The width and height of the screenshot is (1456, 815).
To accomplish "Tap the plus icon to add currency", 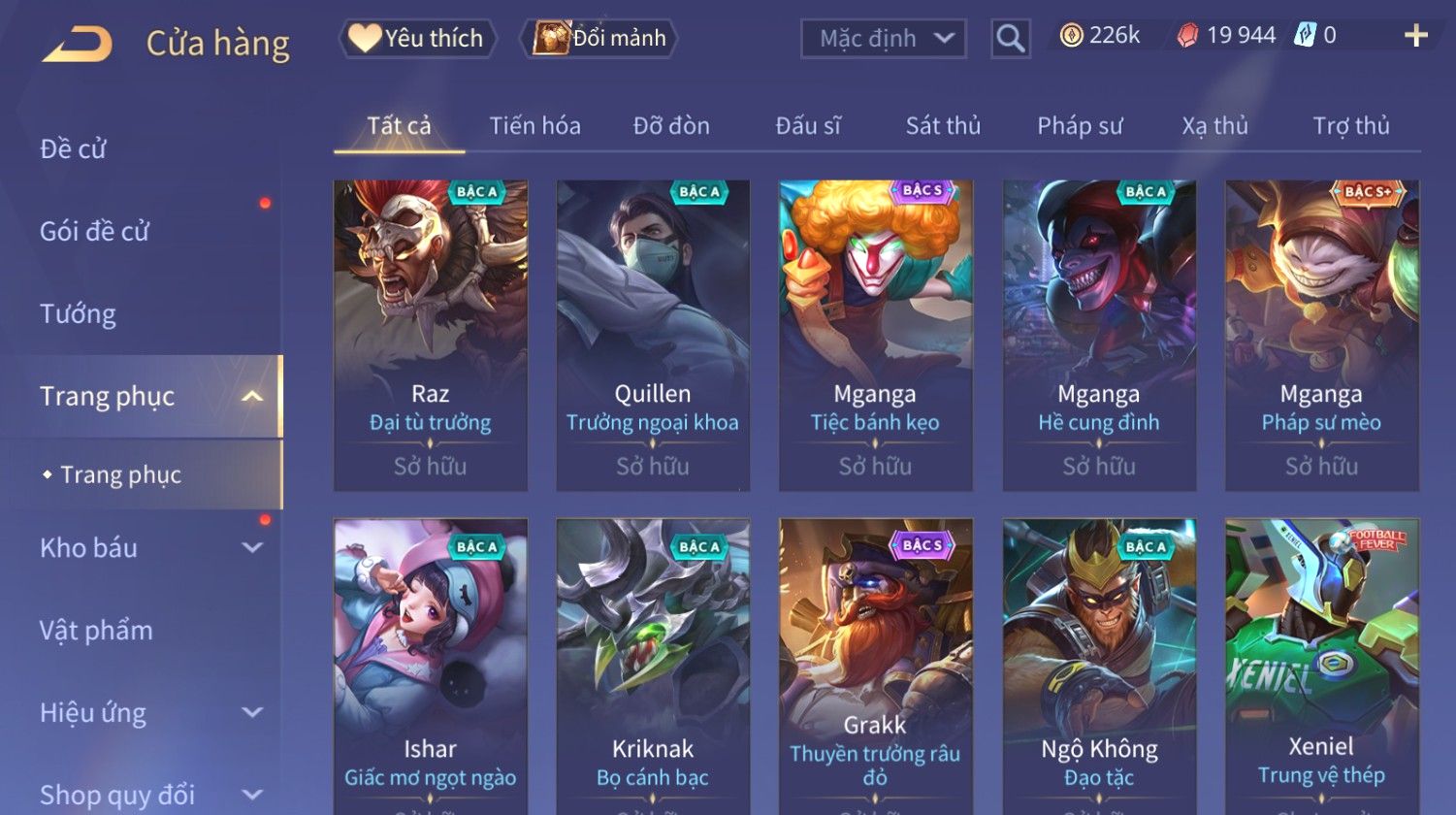I will point(1416,36).
